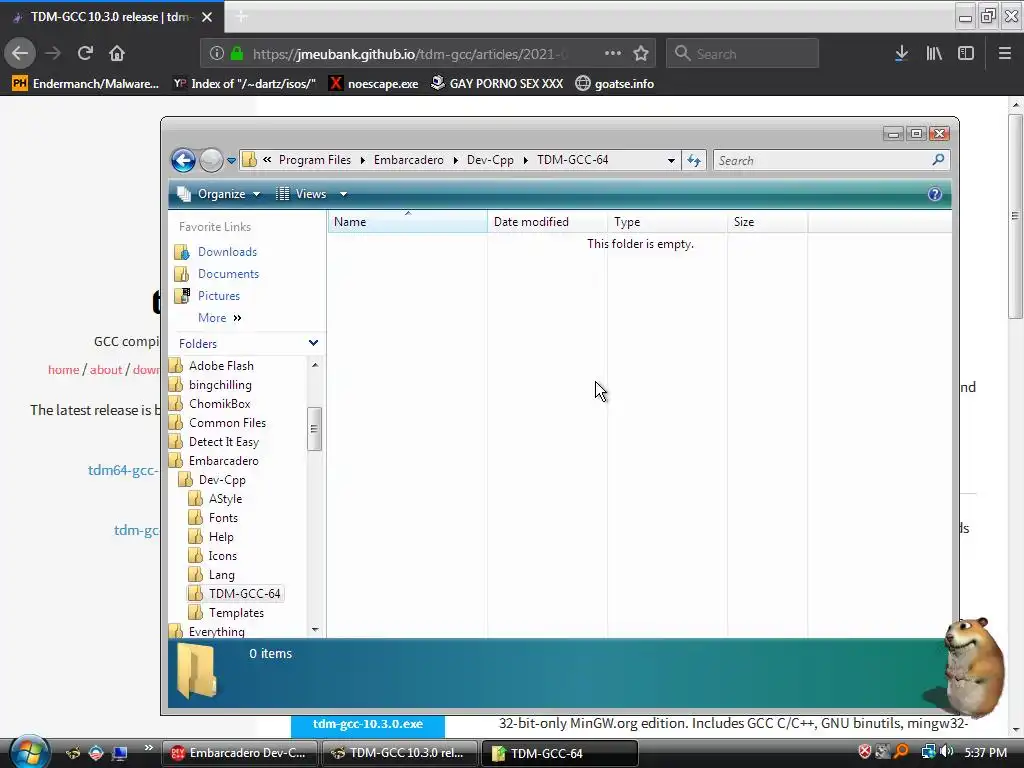Select Icons folder in tree

pyautogui.click(x=222, y=556)
